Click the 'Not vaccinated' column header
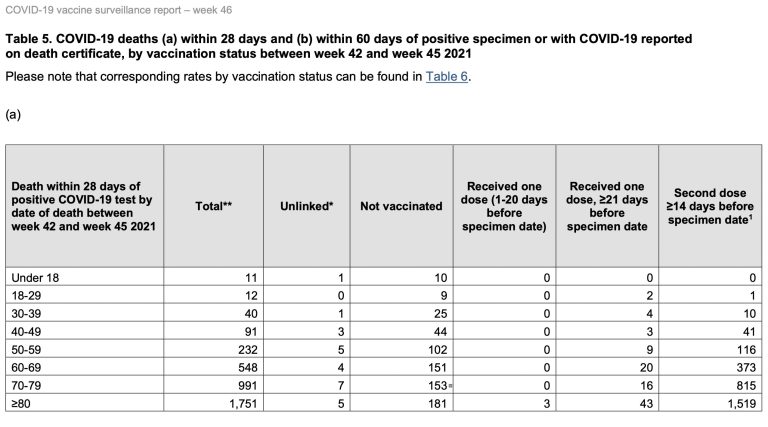This screenshot has width=768, height=427. [x=400, y=205]
